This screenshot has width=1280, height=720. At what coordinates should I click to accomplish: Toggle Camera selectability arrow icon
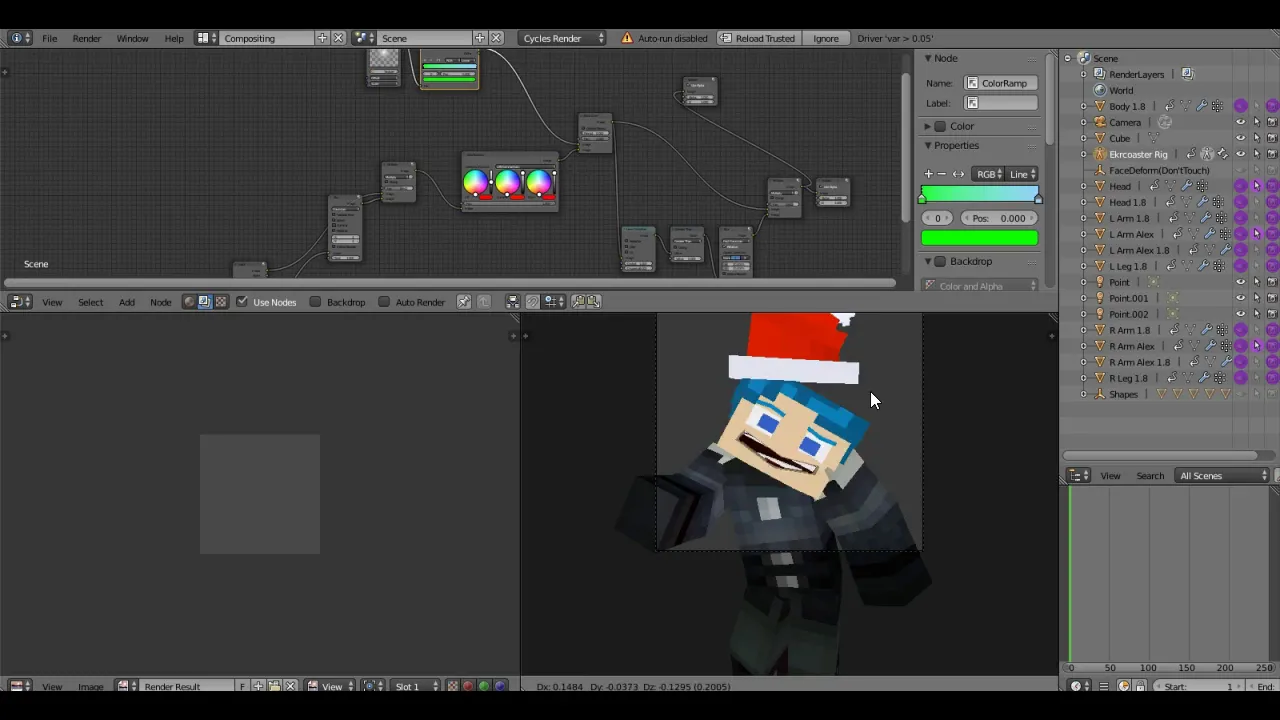pos(1257,122)
